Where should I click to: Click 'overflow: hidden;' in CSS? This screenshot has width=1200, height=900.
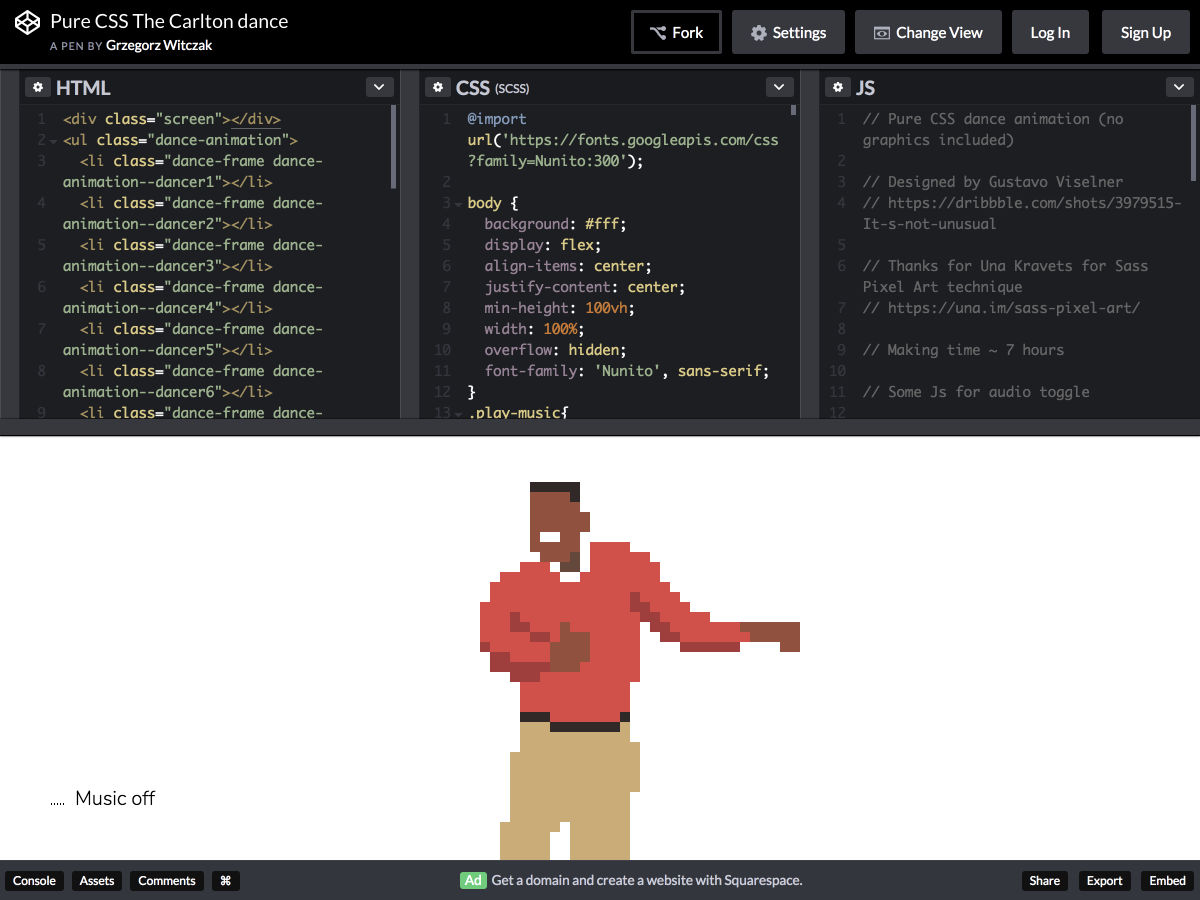555,350
